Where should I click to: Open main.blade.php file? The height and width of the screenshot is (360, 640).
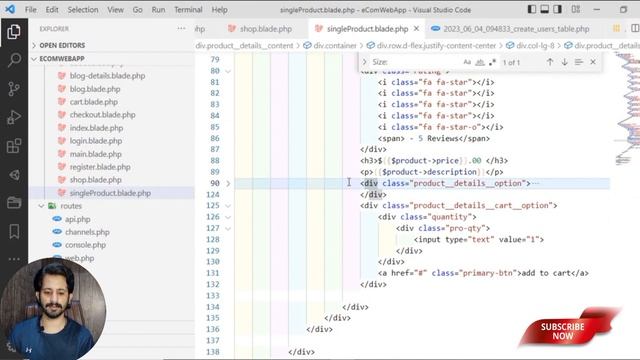pos(96,154)
